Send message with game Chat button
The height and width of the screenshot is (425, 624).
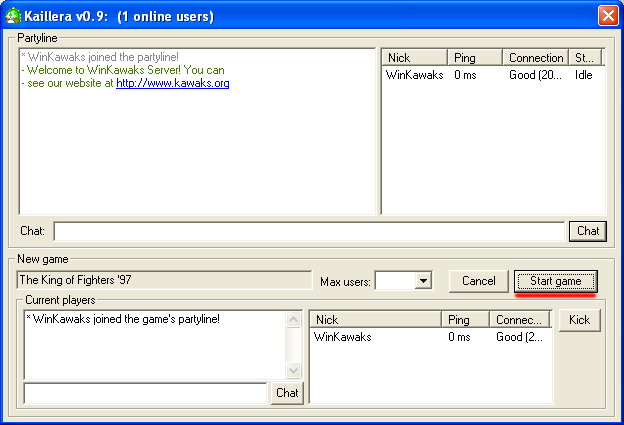coord(287,393)
